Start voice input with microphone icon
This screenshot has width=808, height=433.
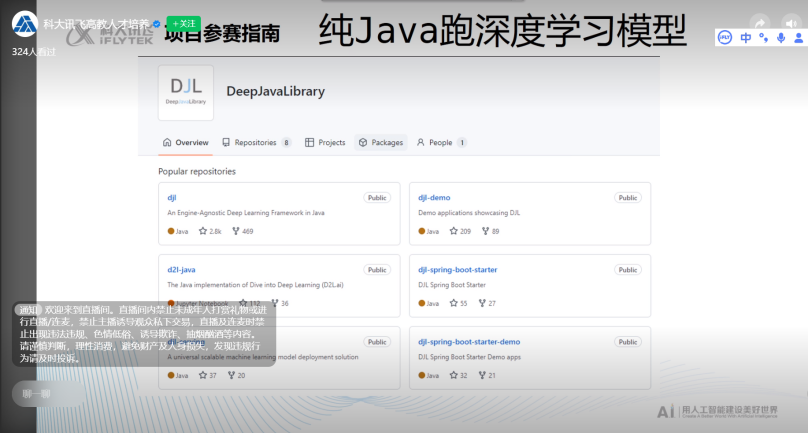click(x=781, y=38)
